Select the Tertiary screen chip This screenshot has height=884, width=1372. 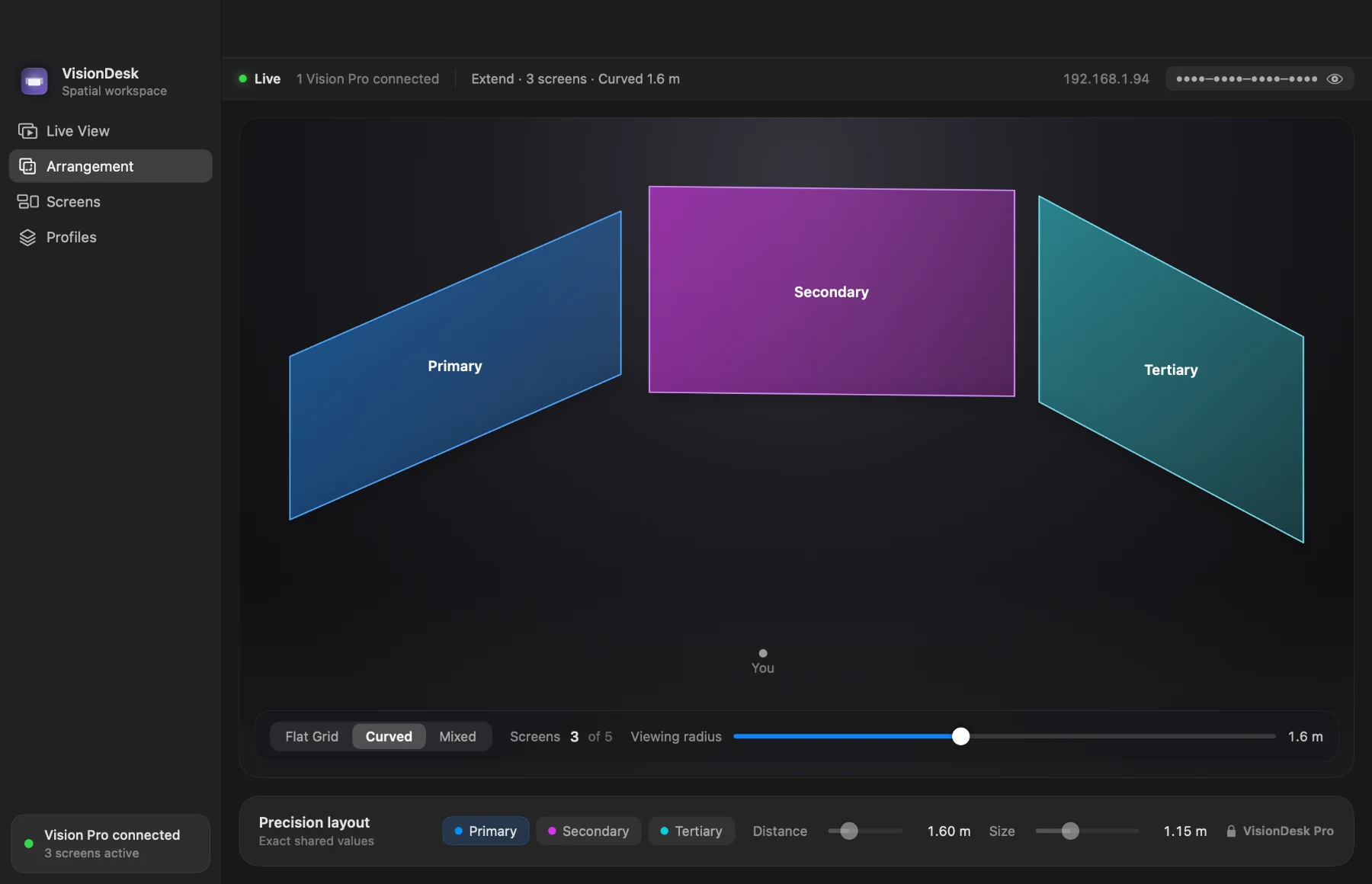691,831
